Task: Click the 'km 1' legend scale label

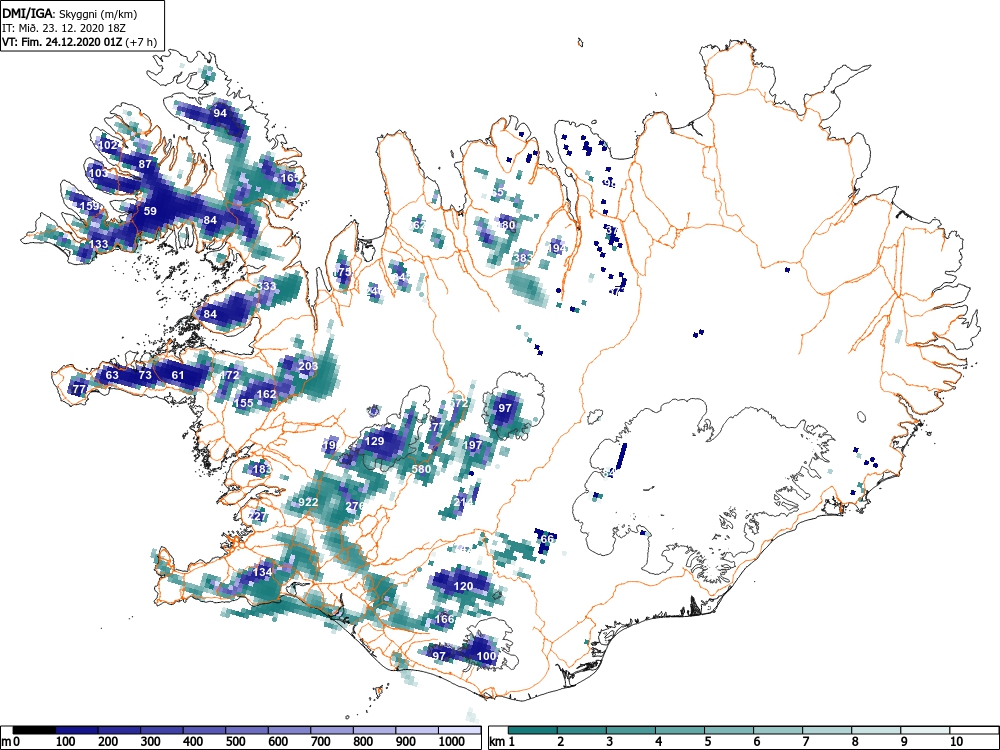Action: tap(503, 742)
